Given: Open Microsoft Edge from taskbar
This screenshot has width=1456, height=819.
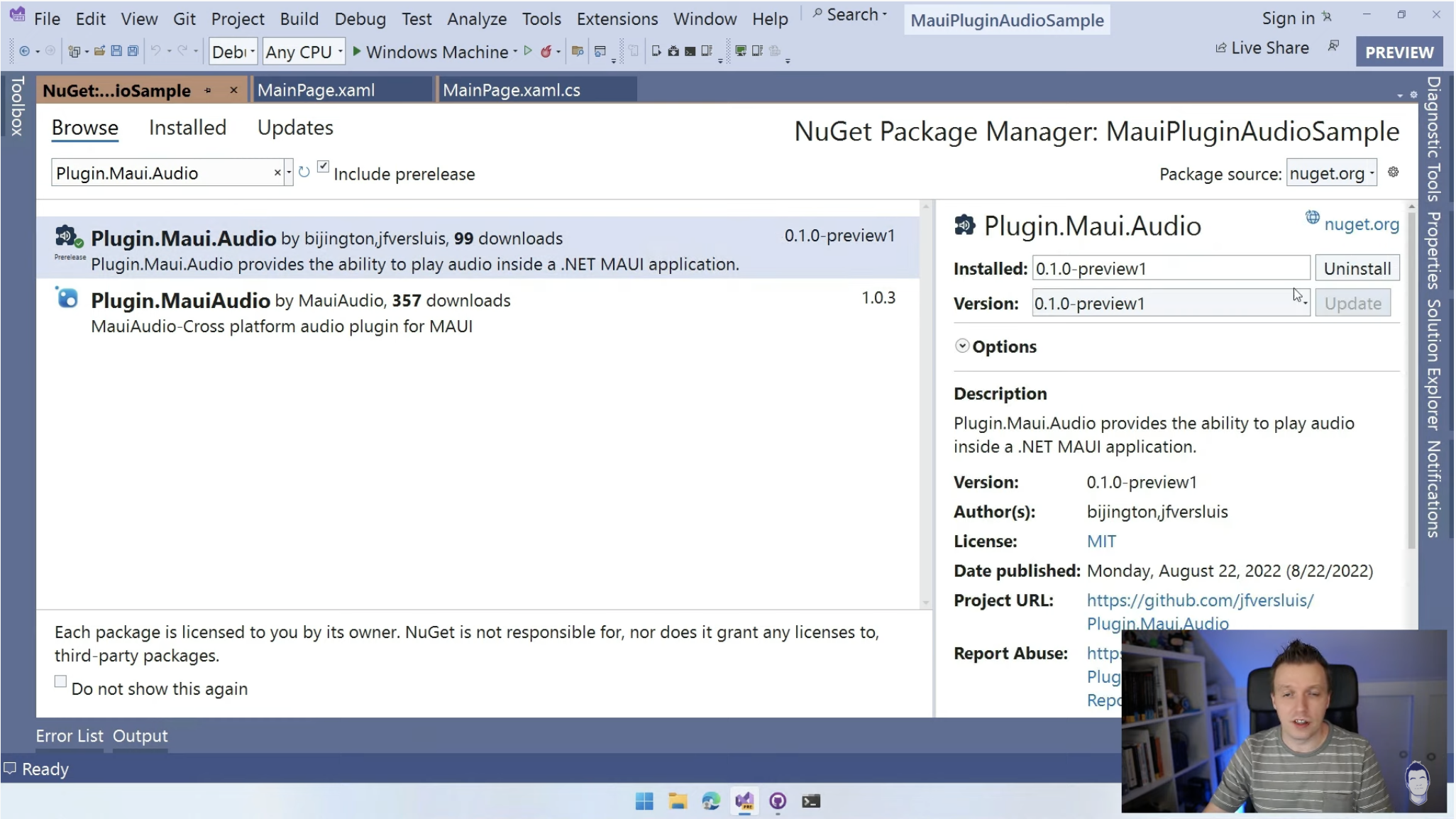Looking at the screenshot, I should (711, 801).
